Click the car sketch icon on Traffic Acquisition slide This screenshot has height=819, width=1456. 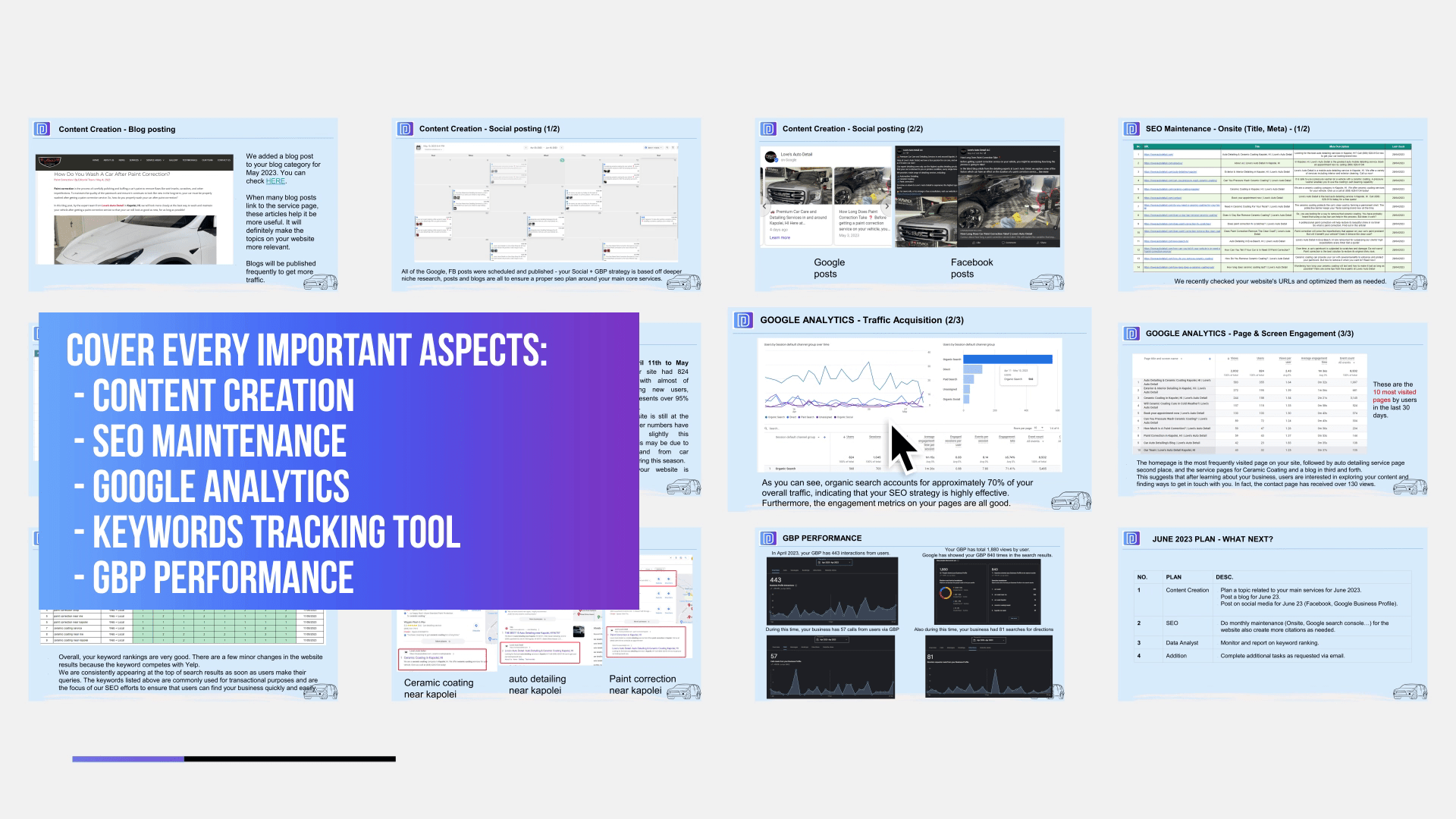pos(1071,500)
